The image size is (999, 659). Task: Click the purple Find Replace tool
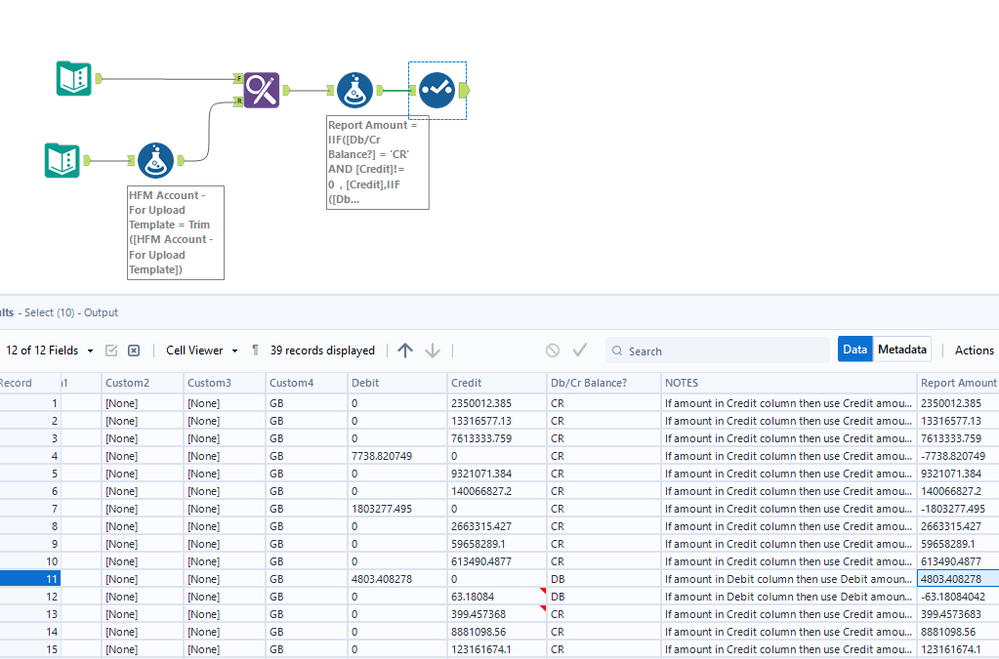261,90
